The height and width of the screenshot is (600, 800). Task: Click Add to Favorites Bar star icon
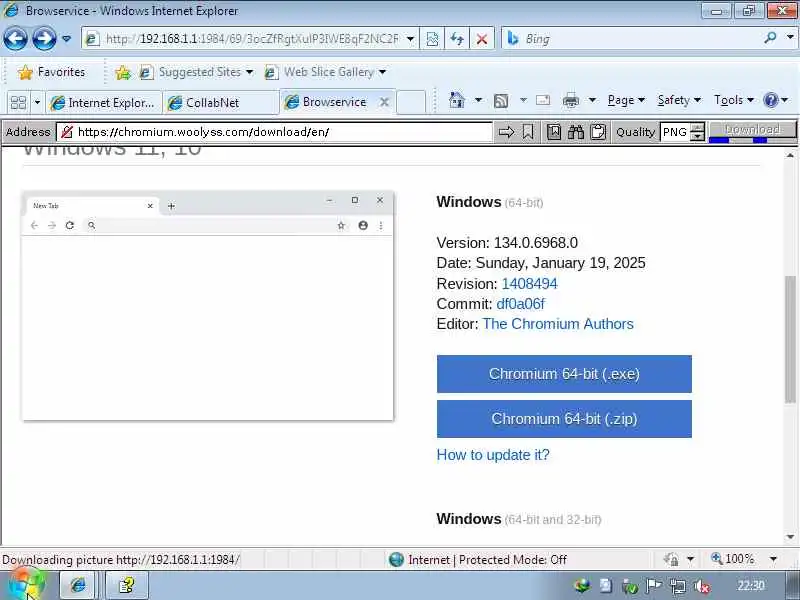tap(123, 72)
